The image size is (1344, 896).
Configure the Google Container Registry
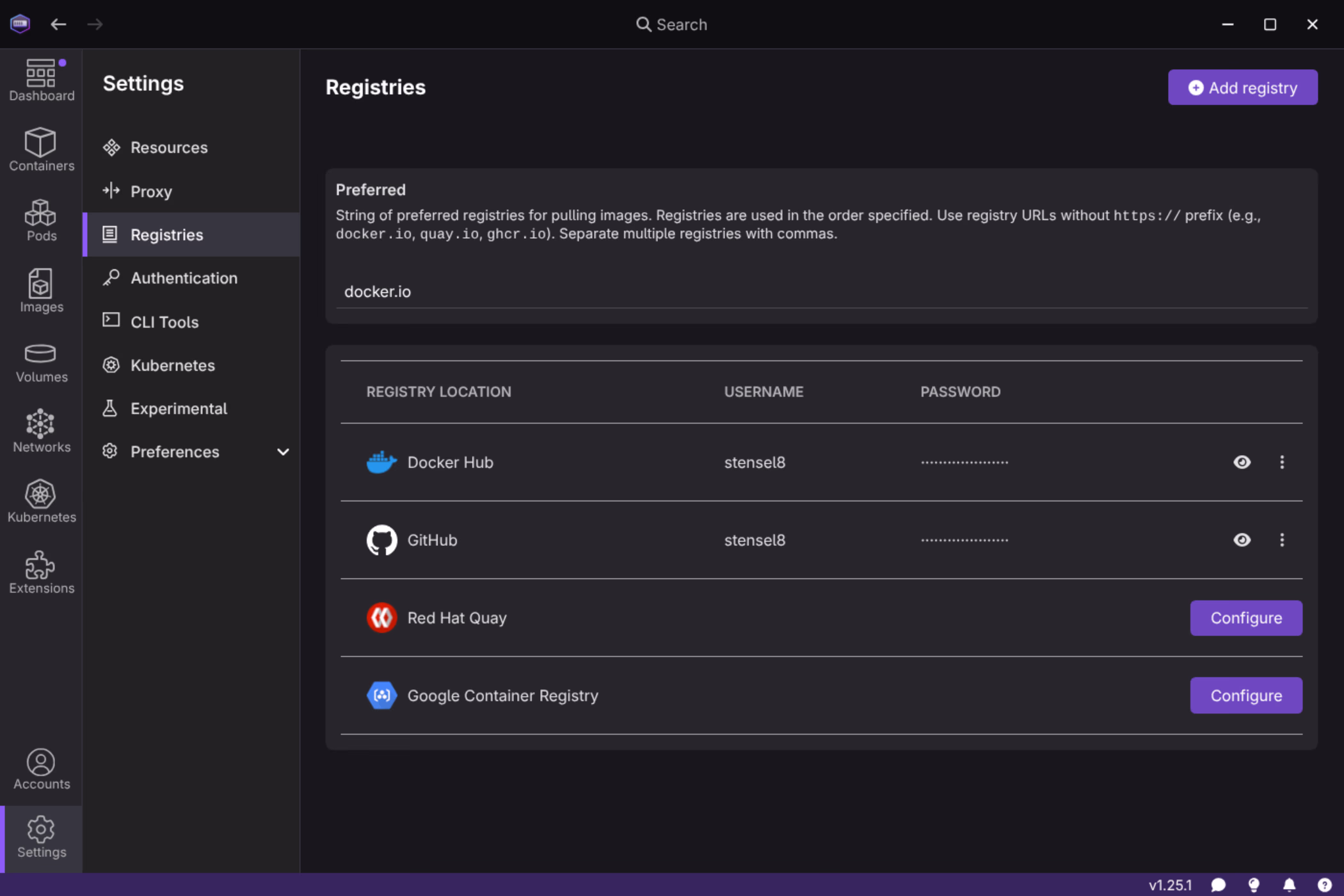point(1245,696)
